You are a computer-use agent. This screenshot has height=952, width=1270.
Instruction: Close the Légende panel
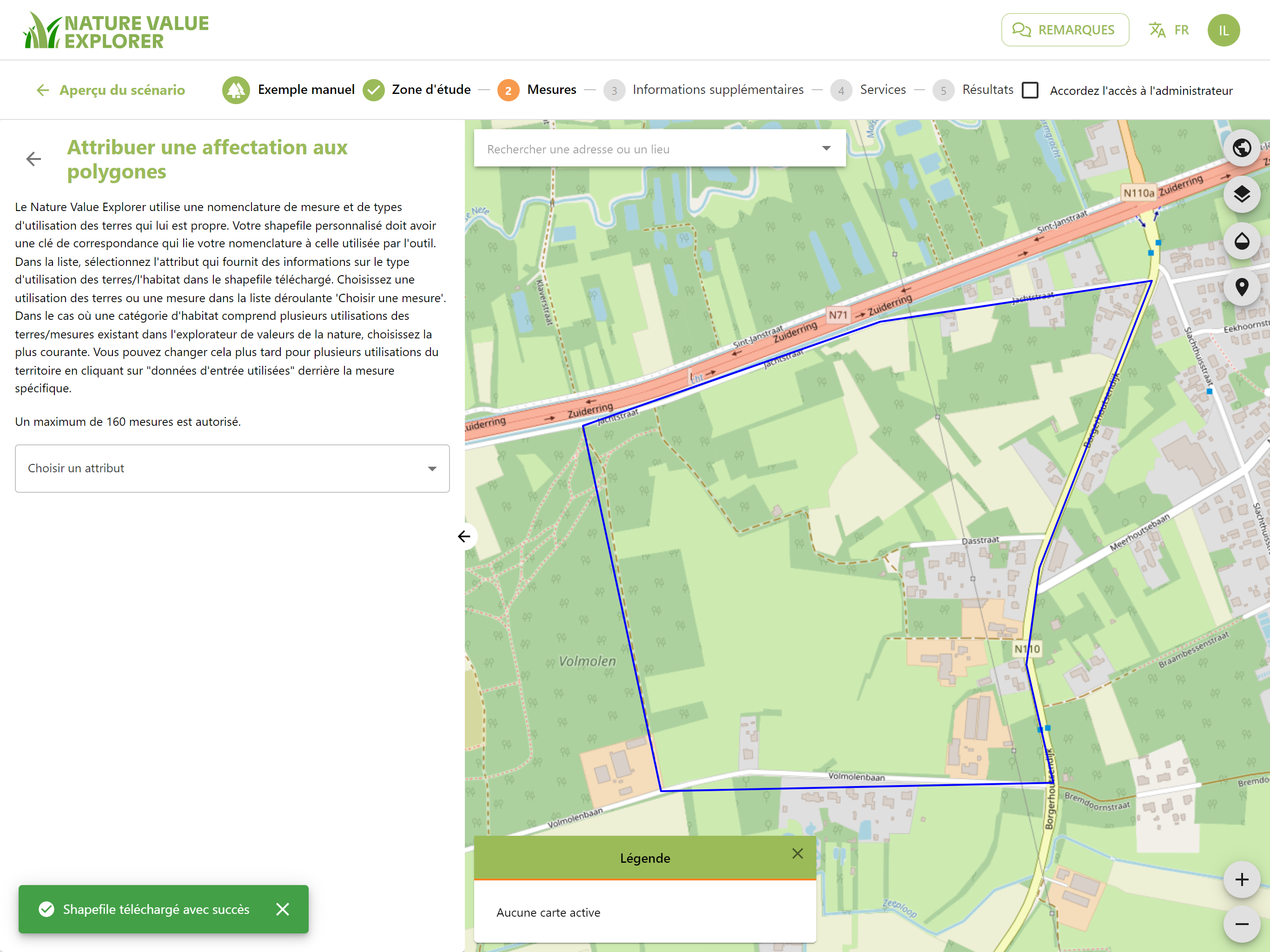coord(798,854)
